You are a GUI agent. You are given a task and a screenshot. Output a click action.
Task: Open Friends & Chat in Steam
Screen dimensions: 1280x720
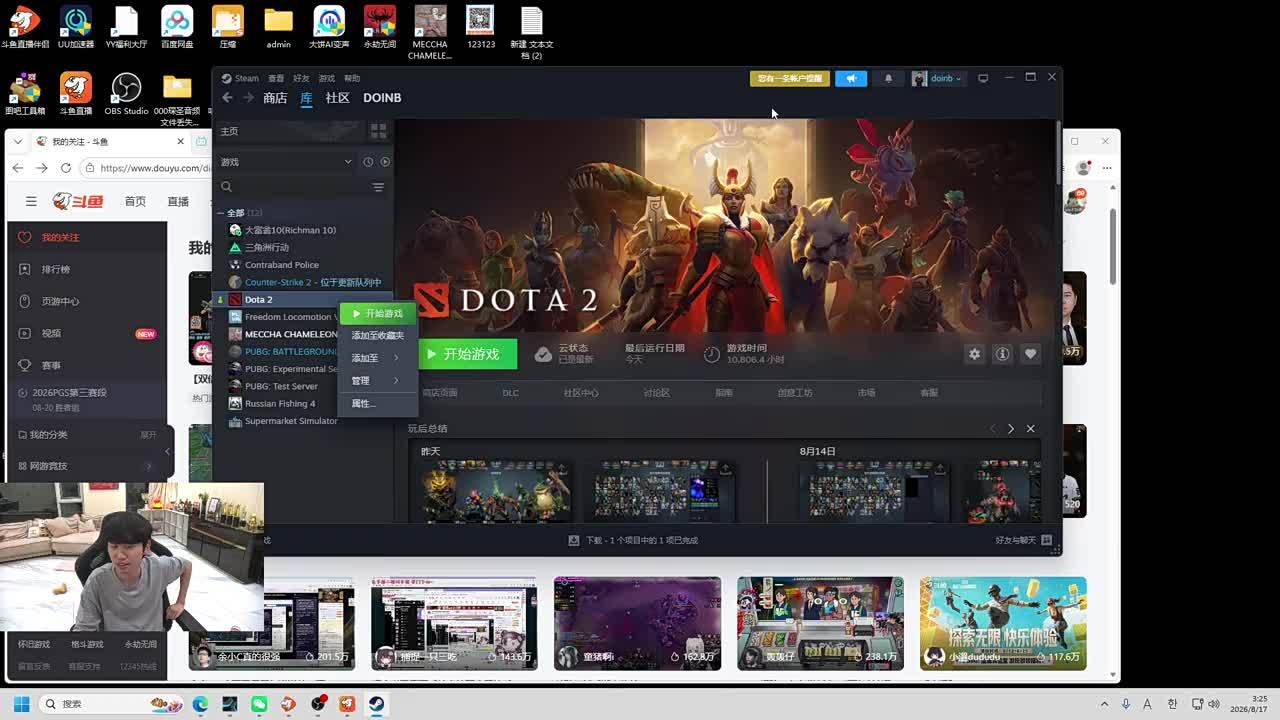[1023, 540]
